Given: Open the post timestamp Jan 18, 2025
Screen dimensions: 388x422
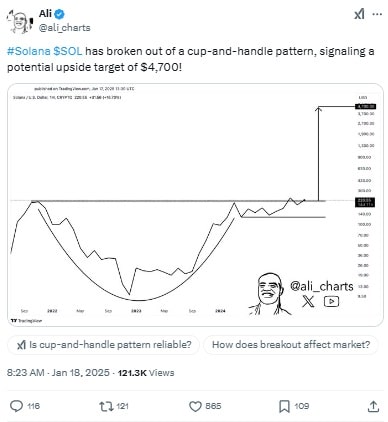Looking at the screenshot, I should [x=58, y=373].
